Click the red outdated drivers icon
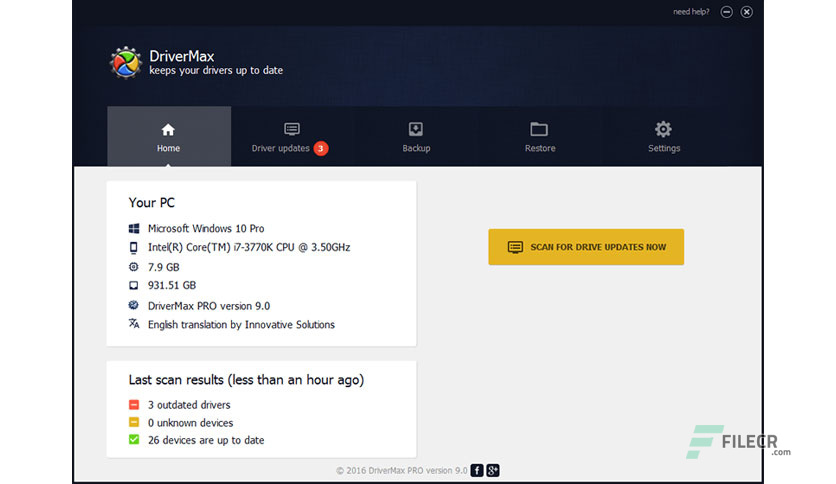 pyautogui.click(x=134, y=405)
